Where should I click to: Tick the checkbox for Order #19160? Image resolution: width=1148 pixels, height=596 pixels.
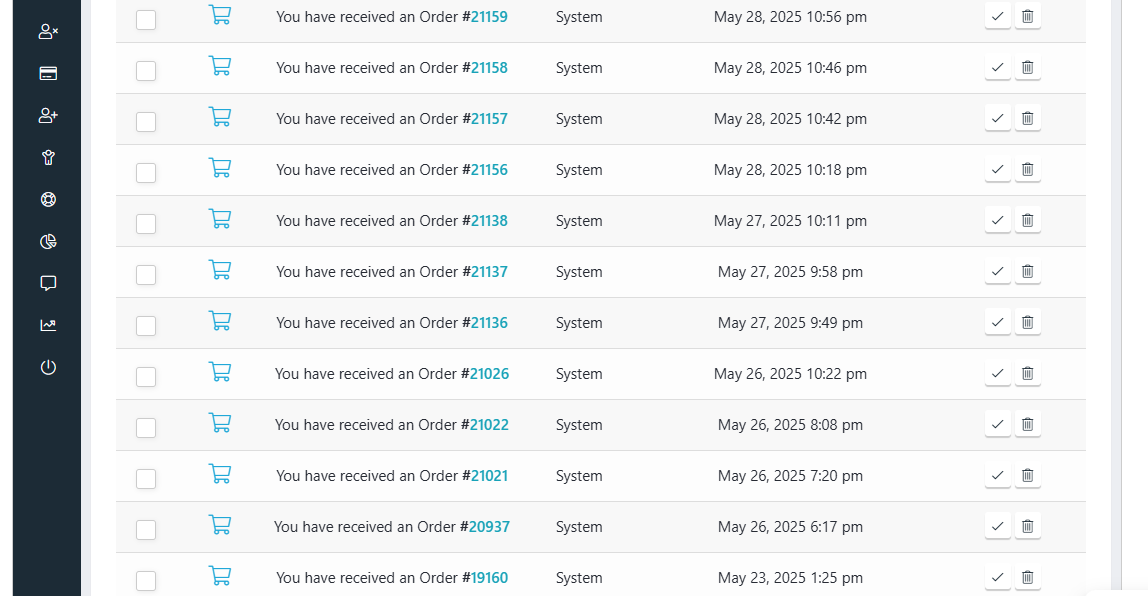click(146, 581)
